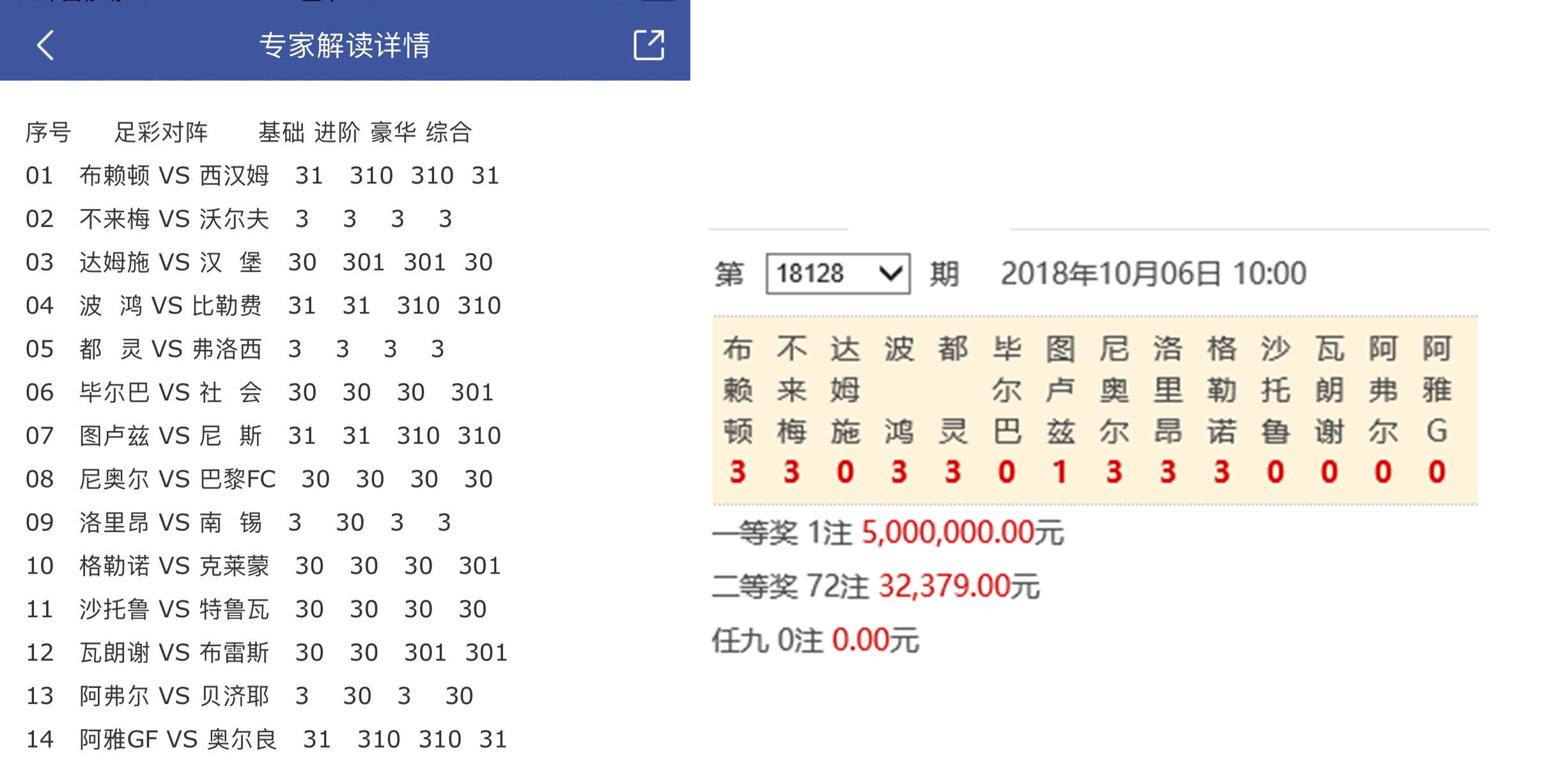Select the 豪华 column header

[x=393, y=132]
